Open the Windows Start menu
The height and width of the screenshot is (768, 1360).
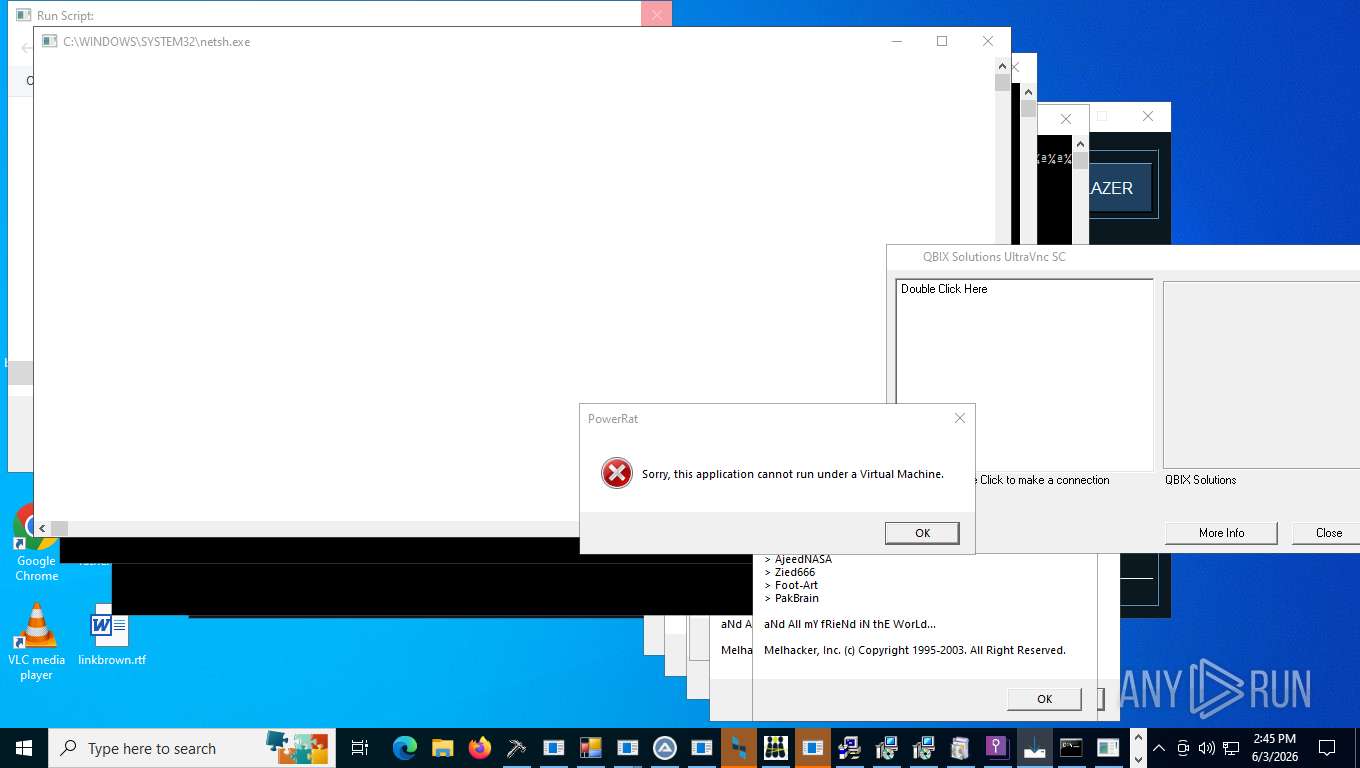point(24,748)
